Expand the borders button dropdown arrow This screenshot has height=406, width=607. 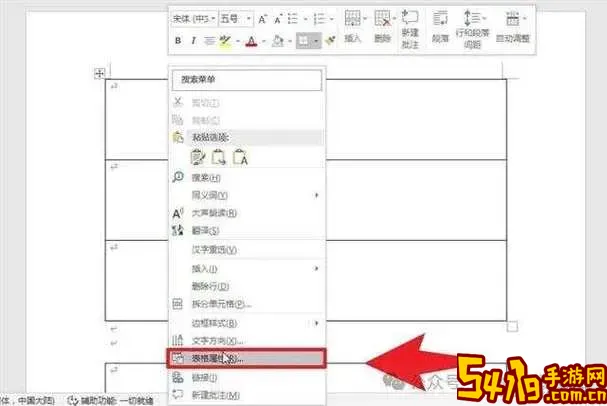316,41
